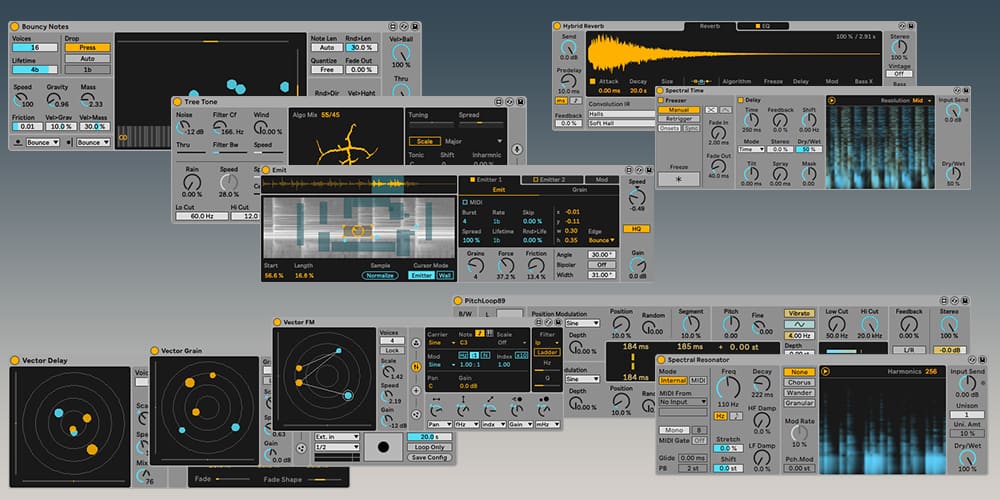Click sine wave shape button PitchLoop89
This screenshot has height=500, width=1000.
coord(798,325)
